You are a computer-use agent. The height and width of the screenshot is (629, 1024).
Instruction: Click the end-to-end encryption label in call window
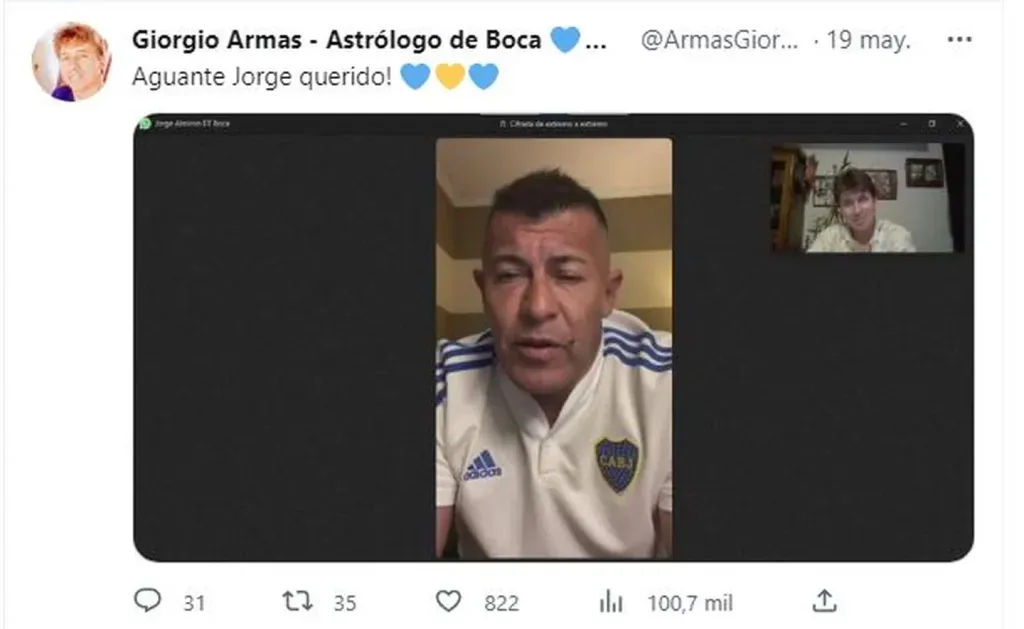point(553,123)
